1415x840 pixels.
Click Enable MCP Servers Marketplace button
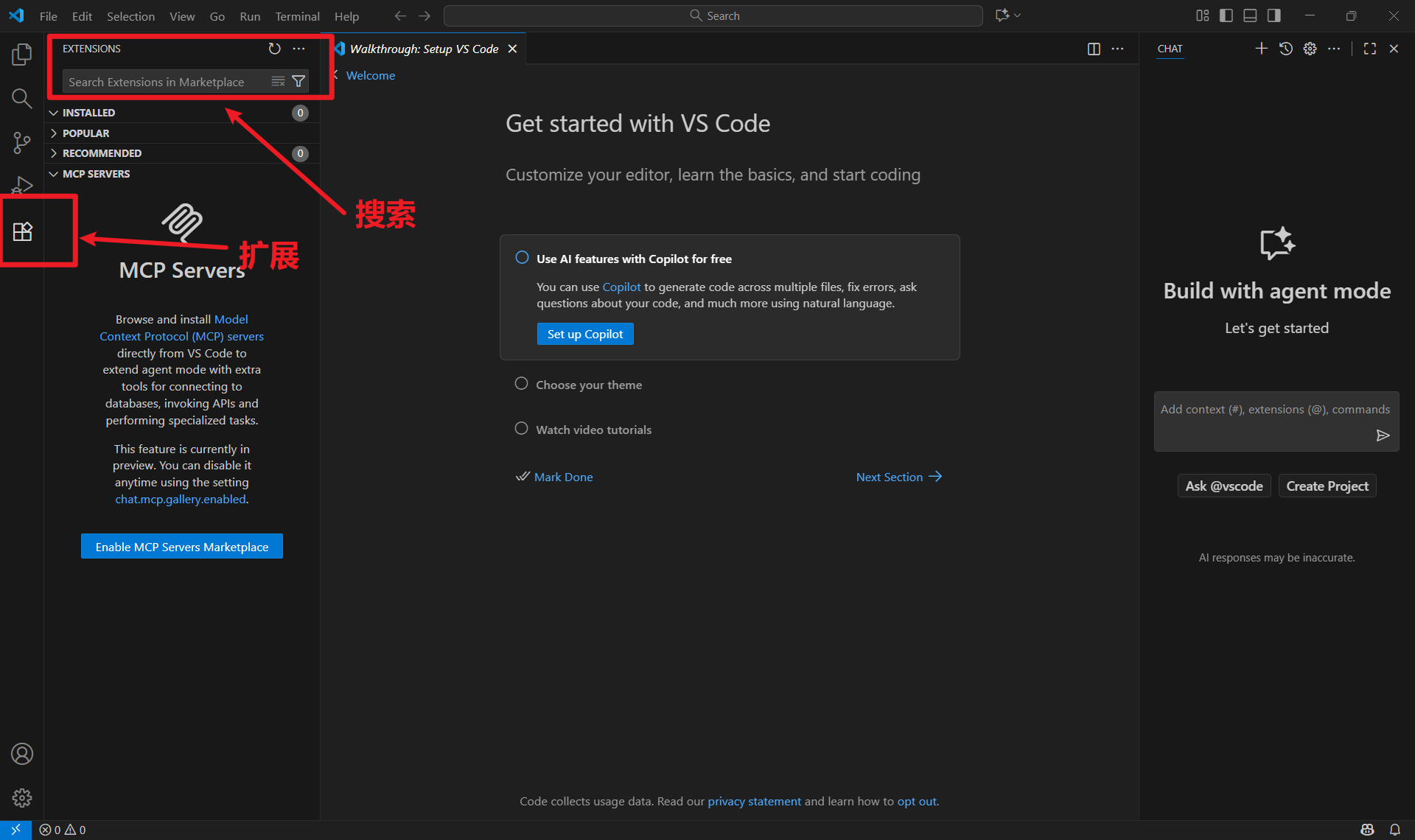click(181, 547)
